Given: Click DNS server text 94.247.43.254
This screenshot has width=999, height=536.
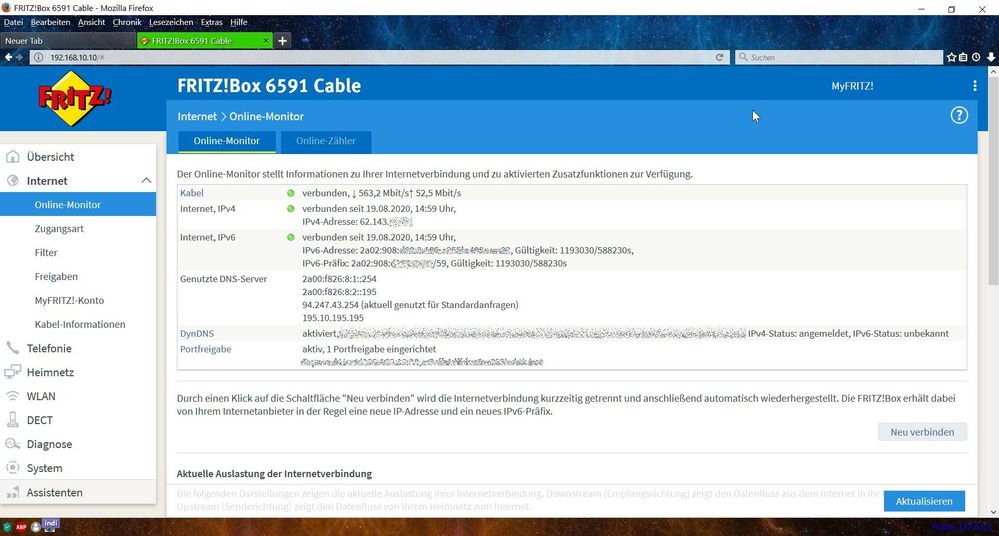Looking at the screenshot, I should click(330, 305).
